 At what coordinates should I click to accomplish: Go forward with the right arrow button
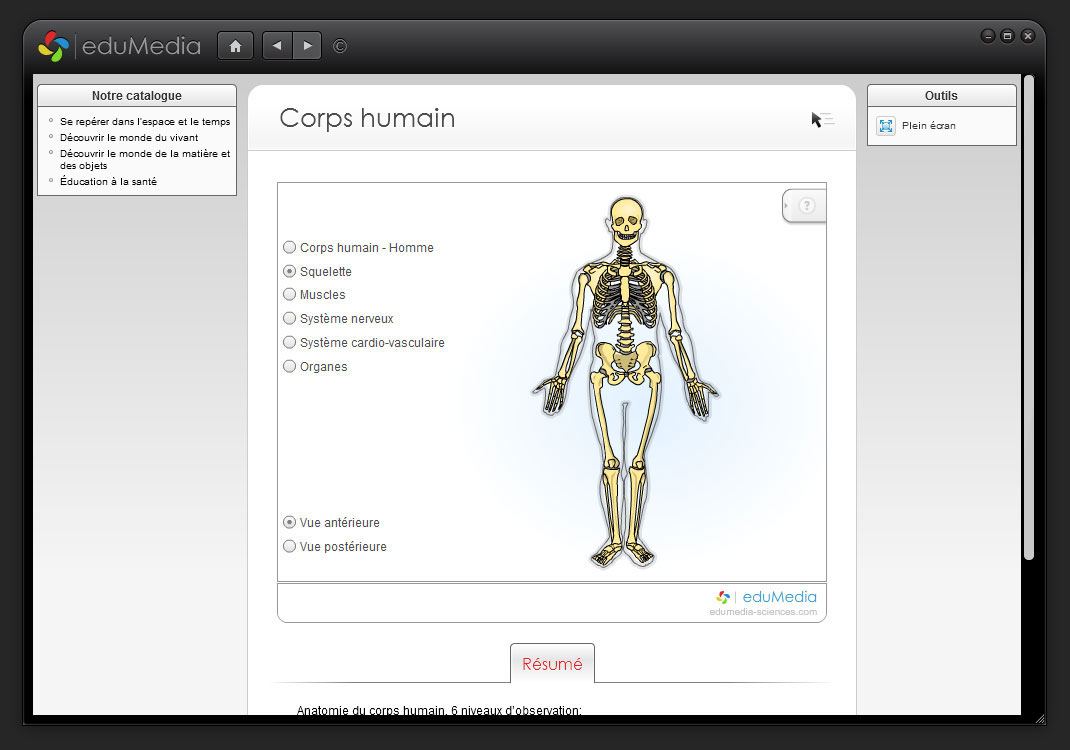click(x=307, y=46)
